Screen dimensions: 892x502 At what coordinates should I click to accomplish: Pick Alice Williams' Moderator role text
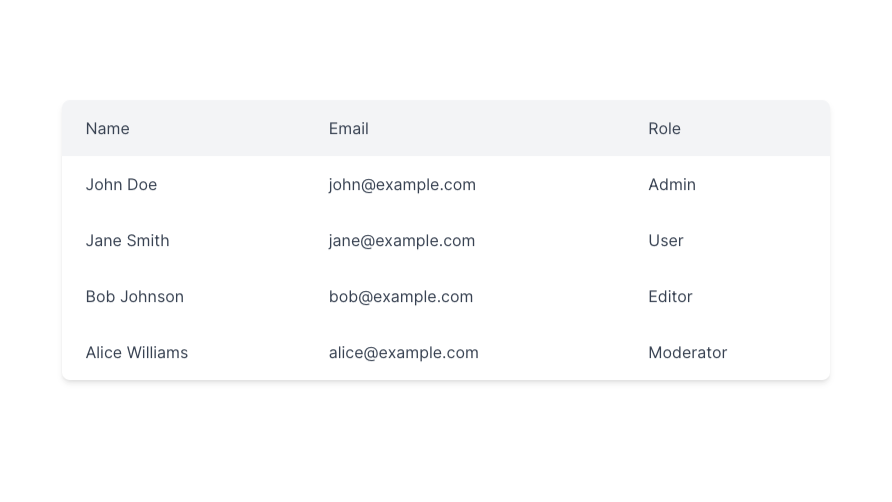click(687, 353)
